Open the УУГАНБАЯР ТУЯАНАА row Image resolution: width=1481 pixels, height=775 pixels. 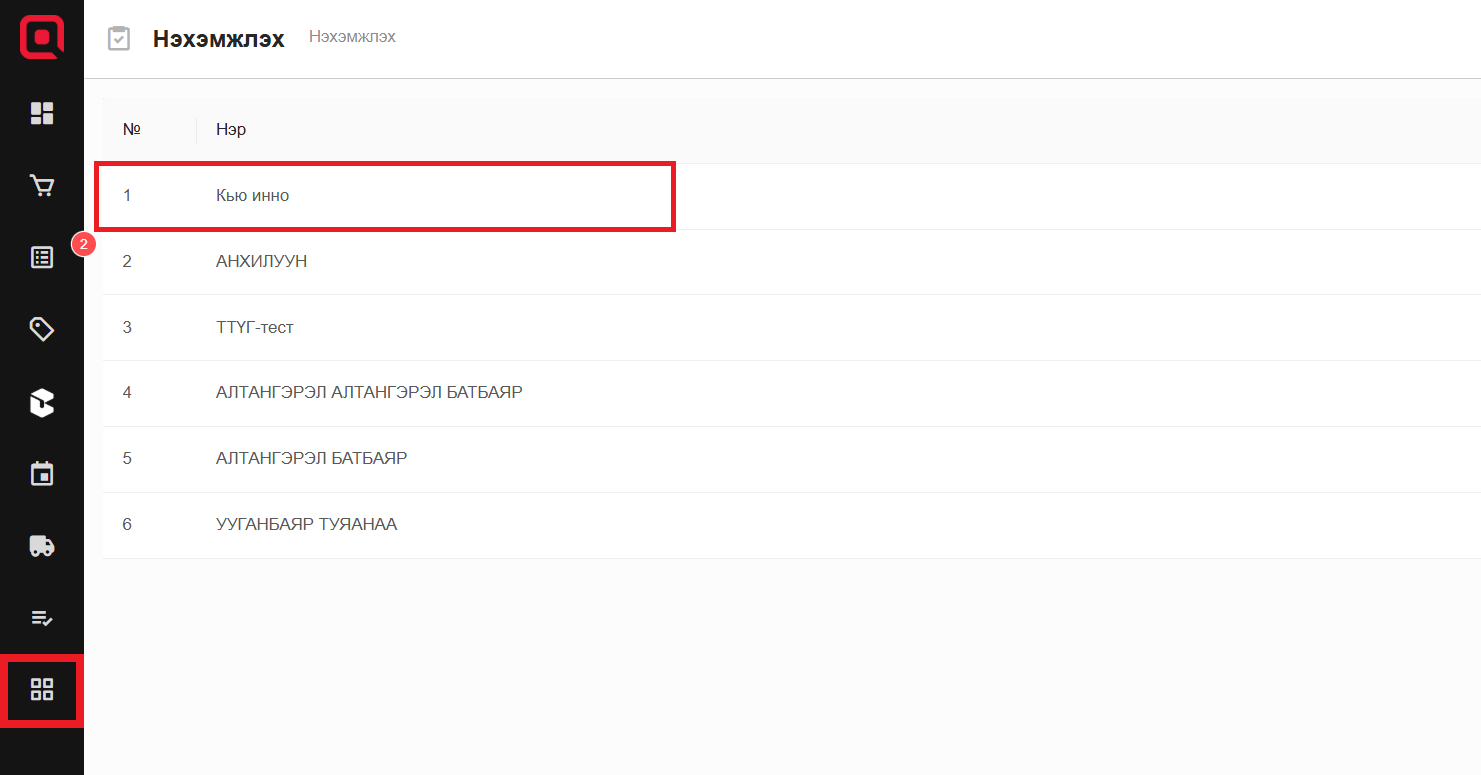pos(306,525)
